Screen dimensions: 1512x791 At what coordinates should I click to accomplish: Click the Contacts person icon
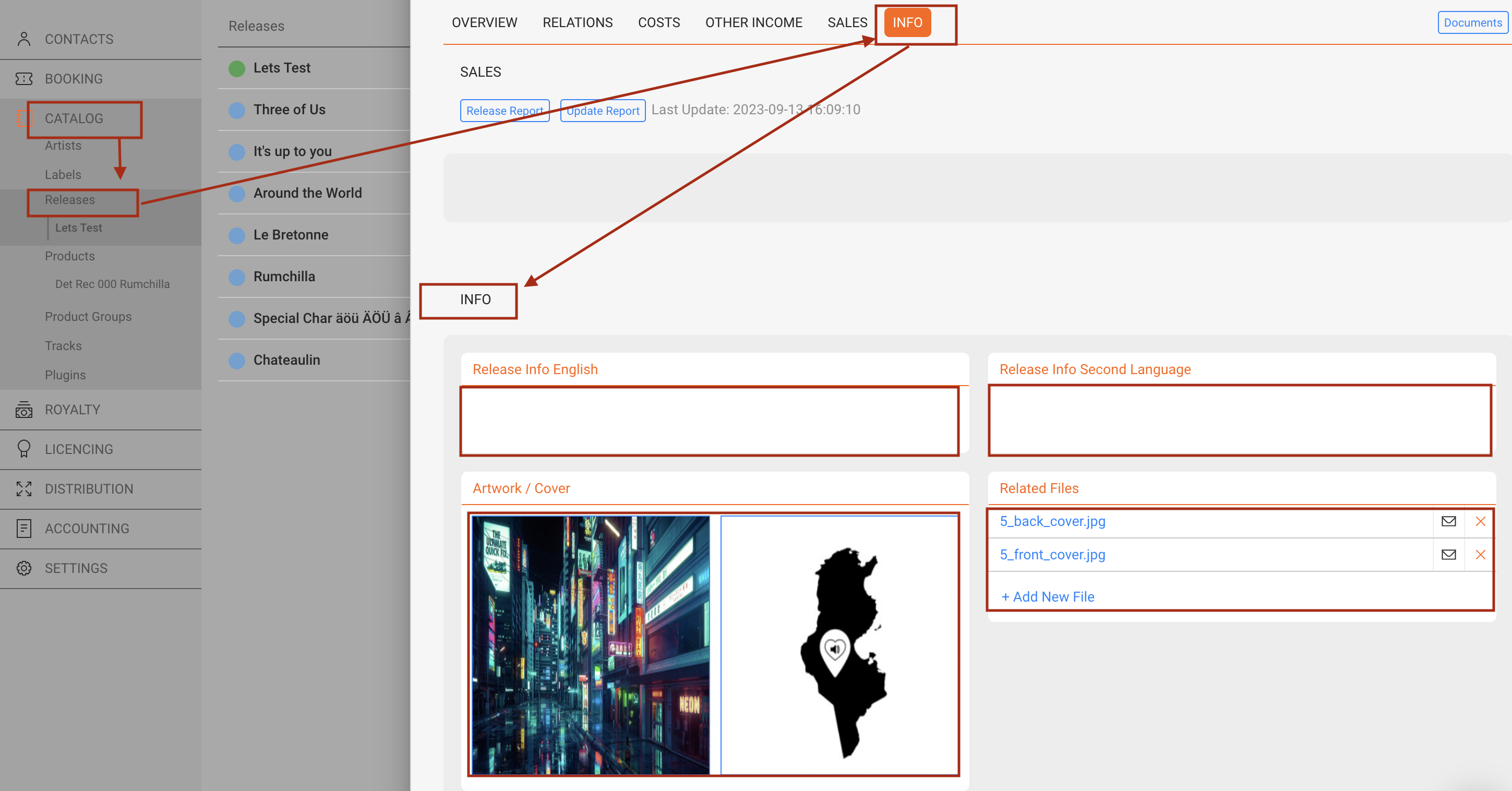point(23,39)
